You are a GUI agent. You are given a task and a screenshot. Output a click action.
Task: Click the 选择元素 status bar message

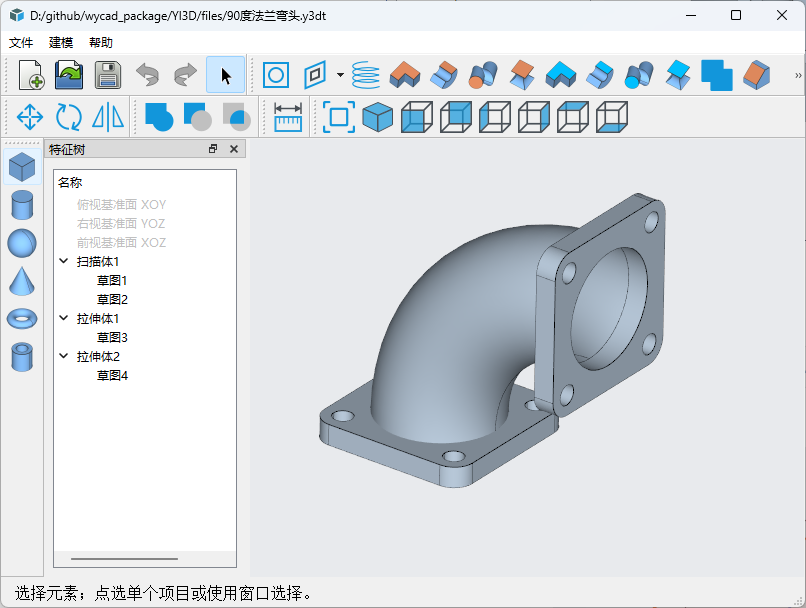(163, 594)
